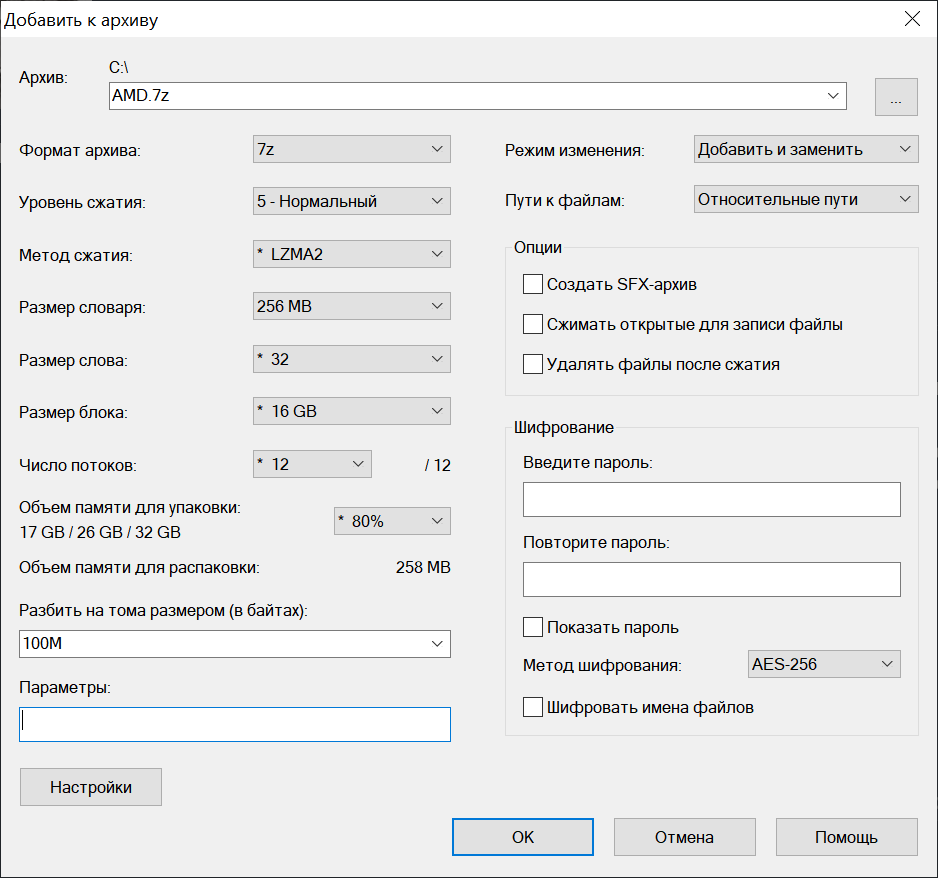Expand the Уровень сжатия dropdown
938x878 pixels.
(351, 201)
